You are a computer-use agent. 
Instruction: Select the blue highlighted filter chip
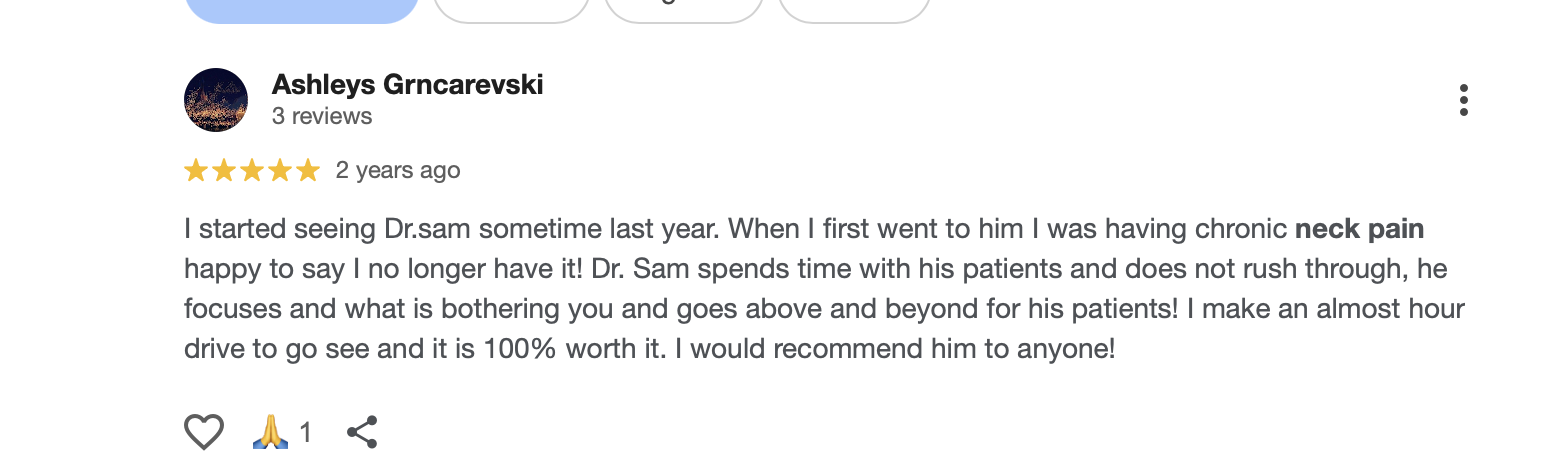point(301,8)
